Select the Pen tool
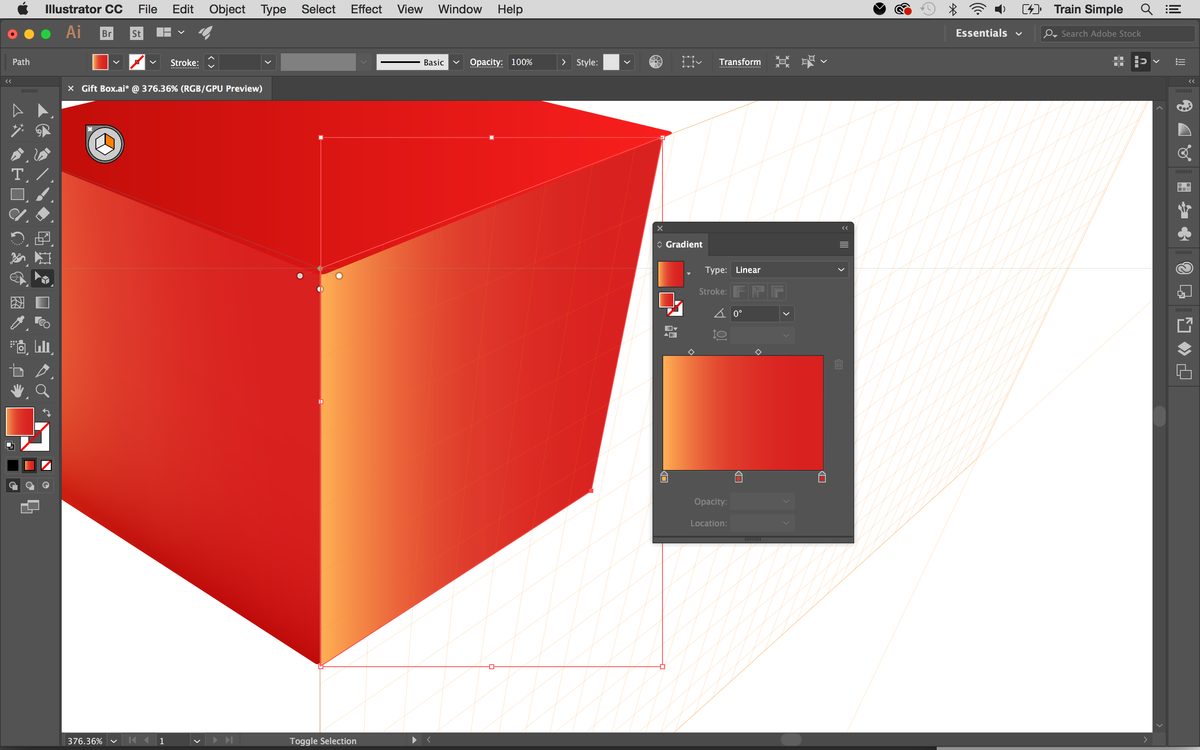Image resolution: width=1200 pixels, height=750 pixels. tap(18, 153)
